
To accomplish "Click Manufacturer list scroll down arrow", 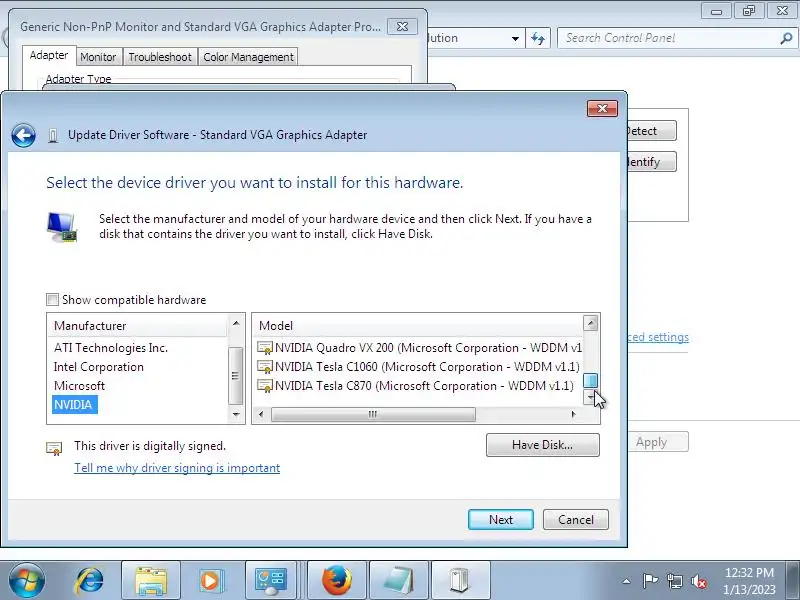I will click(x=236, y=414).
